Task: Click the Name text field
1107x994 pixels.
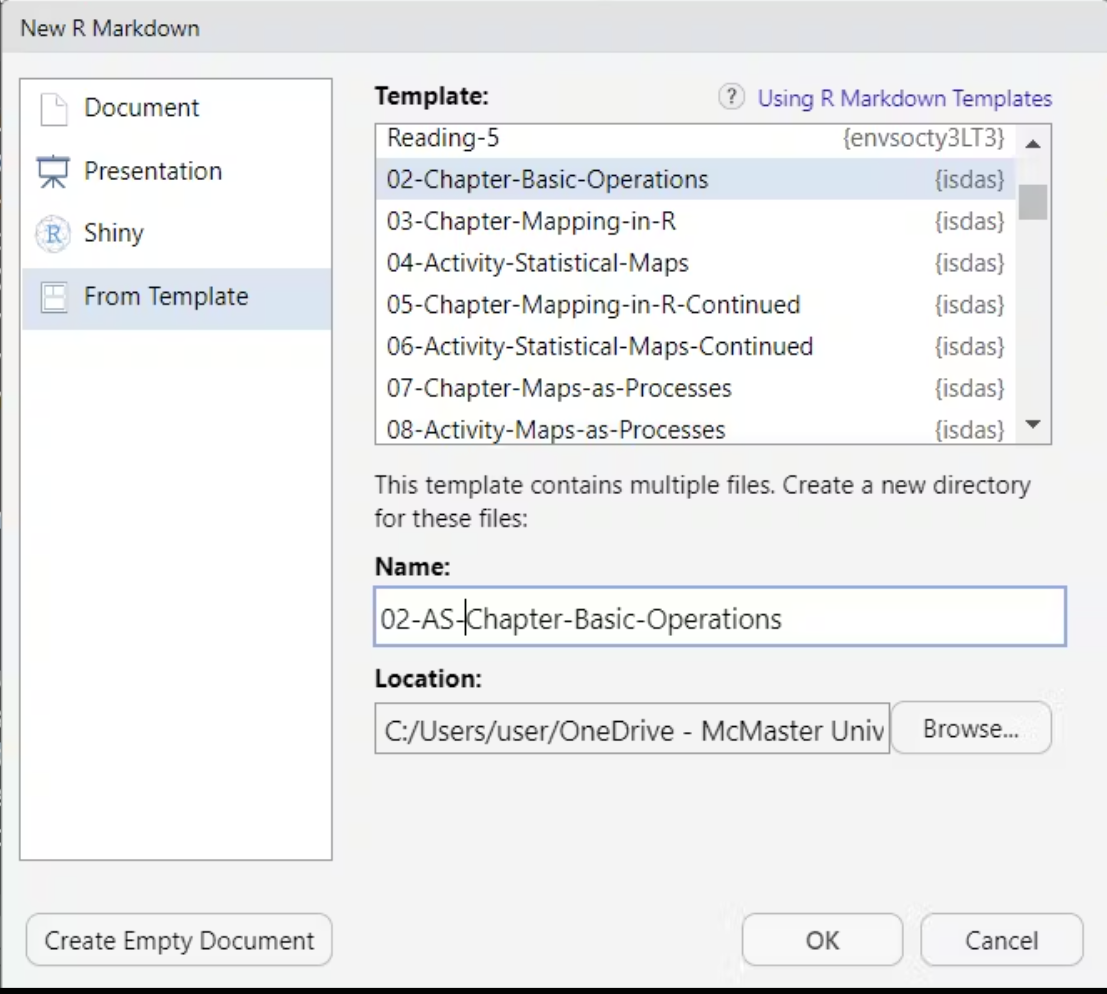Action: [719, 618]
